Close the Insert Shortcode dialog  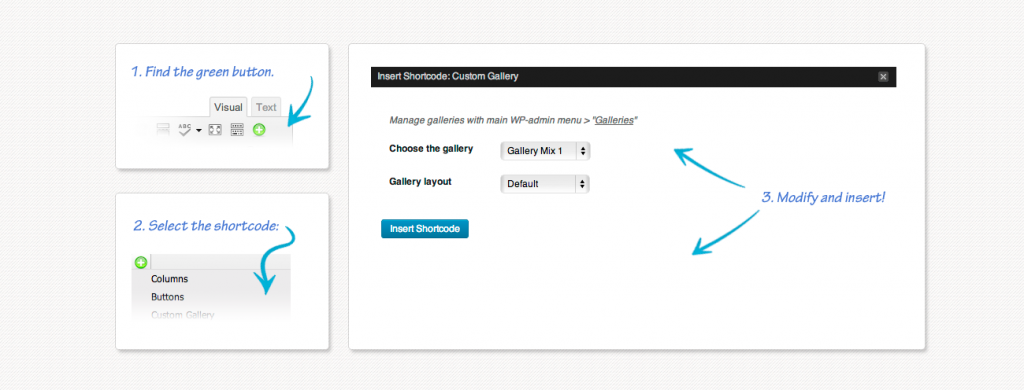click(x=883, y=77)
